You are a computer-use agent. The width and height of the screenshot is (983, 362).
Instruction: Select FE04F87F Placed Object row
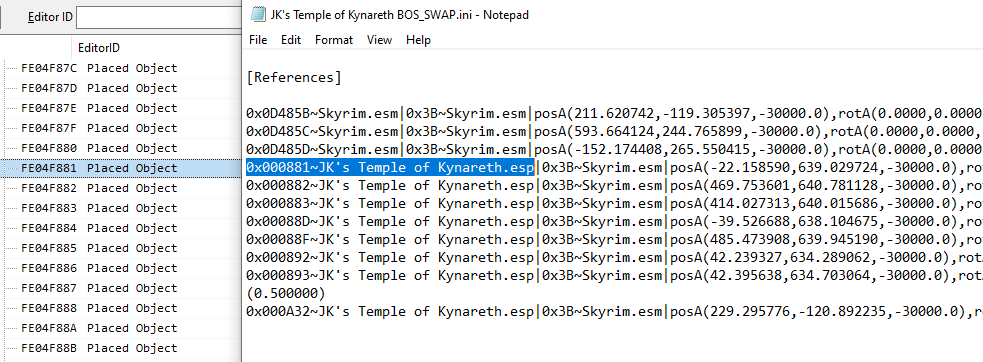coord(121,128)
